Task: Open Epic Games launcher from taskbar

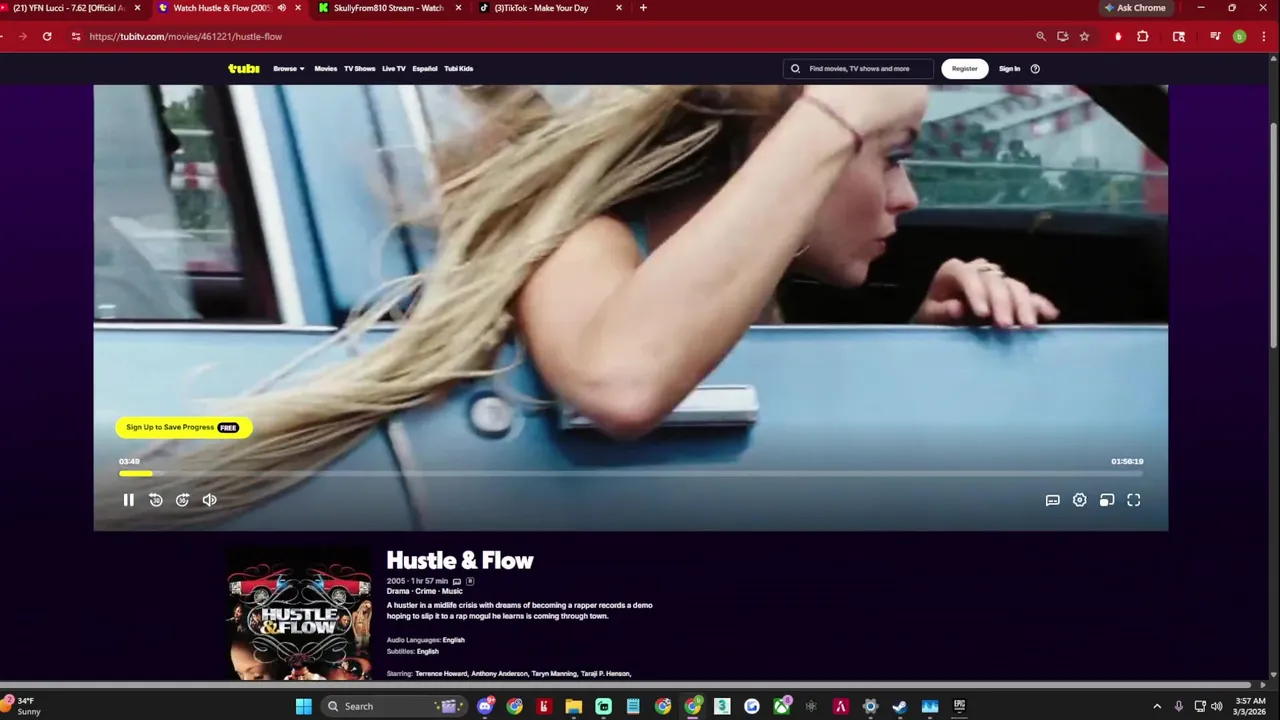Action: point(959,706)
